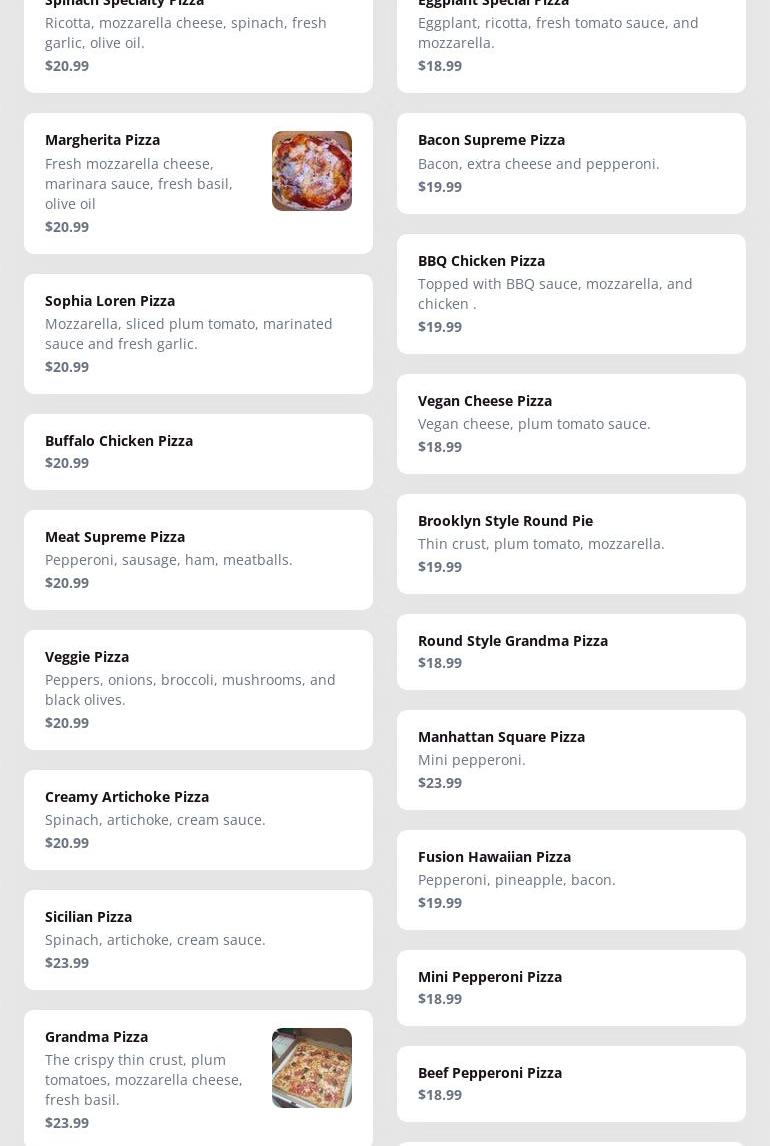770x1146 pixels.
Task: Select Round Style Grandma Pizza
Action: [570, 651]
